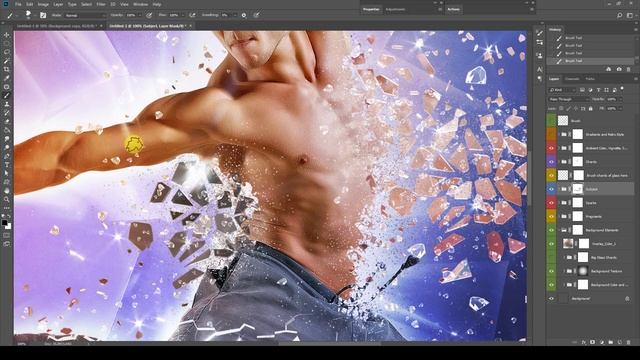
Task: Open the layer Fill dropdown arrow
Action: click(x=620, y=109)
